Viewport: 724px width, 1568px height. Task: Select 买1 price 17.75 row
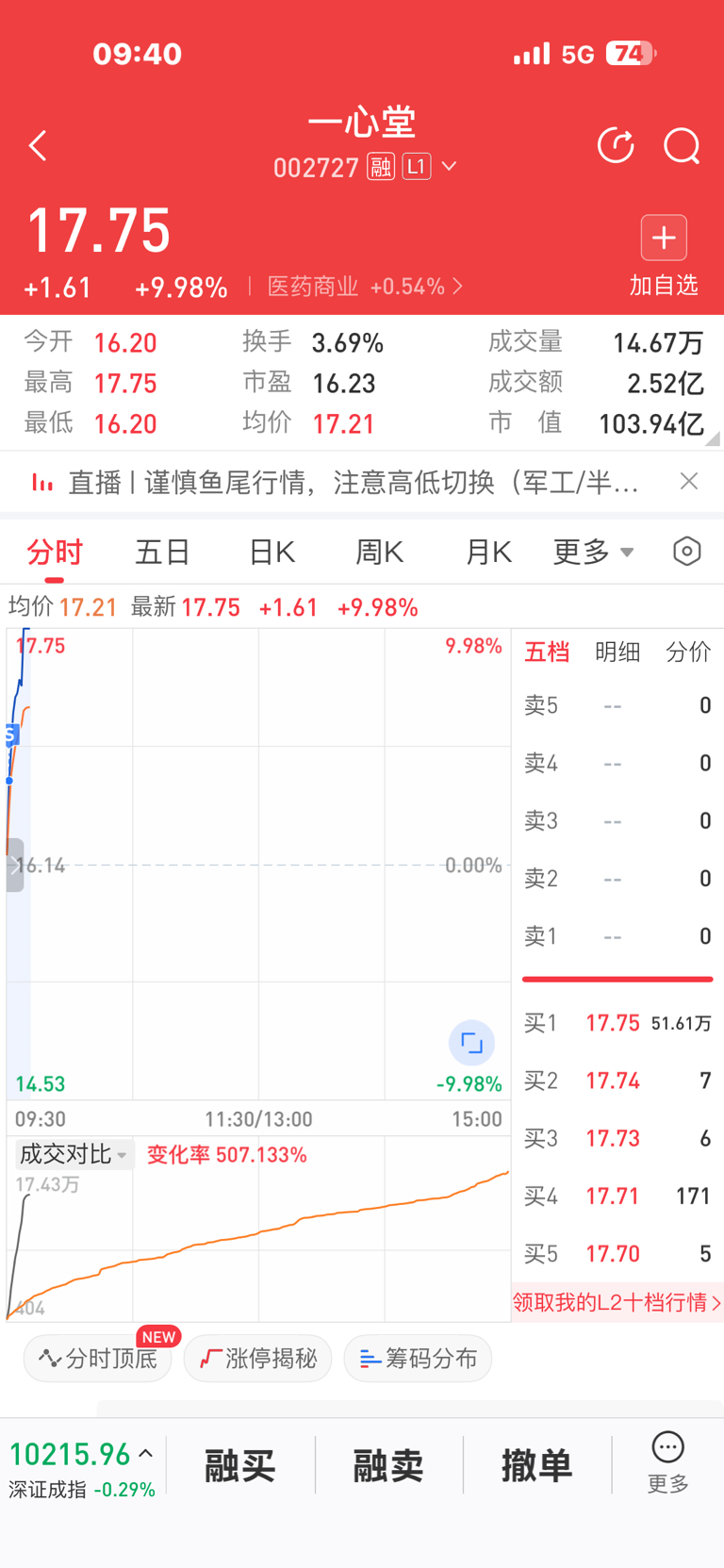coord(617,1023)
